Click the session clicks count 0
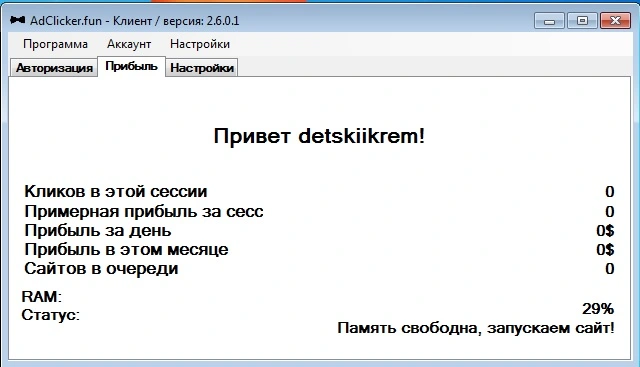The image size is (640, 367). [610, 191]
